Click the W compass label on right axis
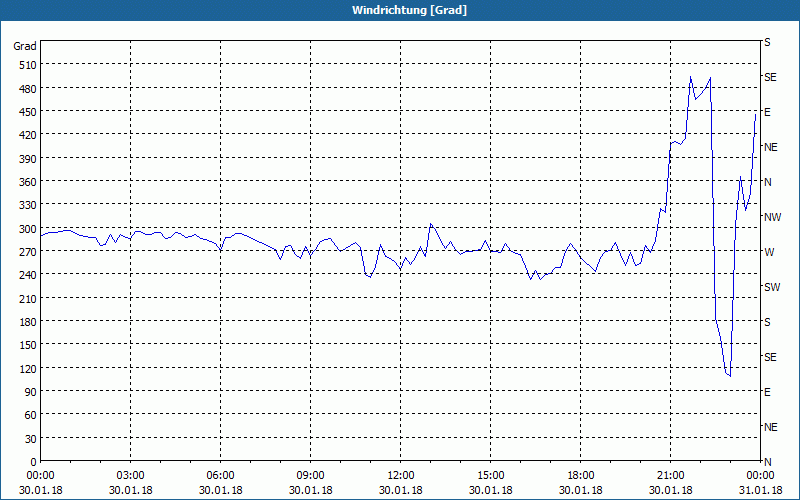The image size is (800, 500). [x=769, y=252]
